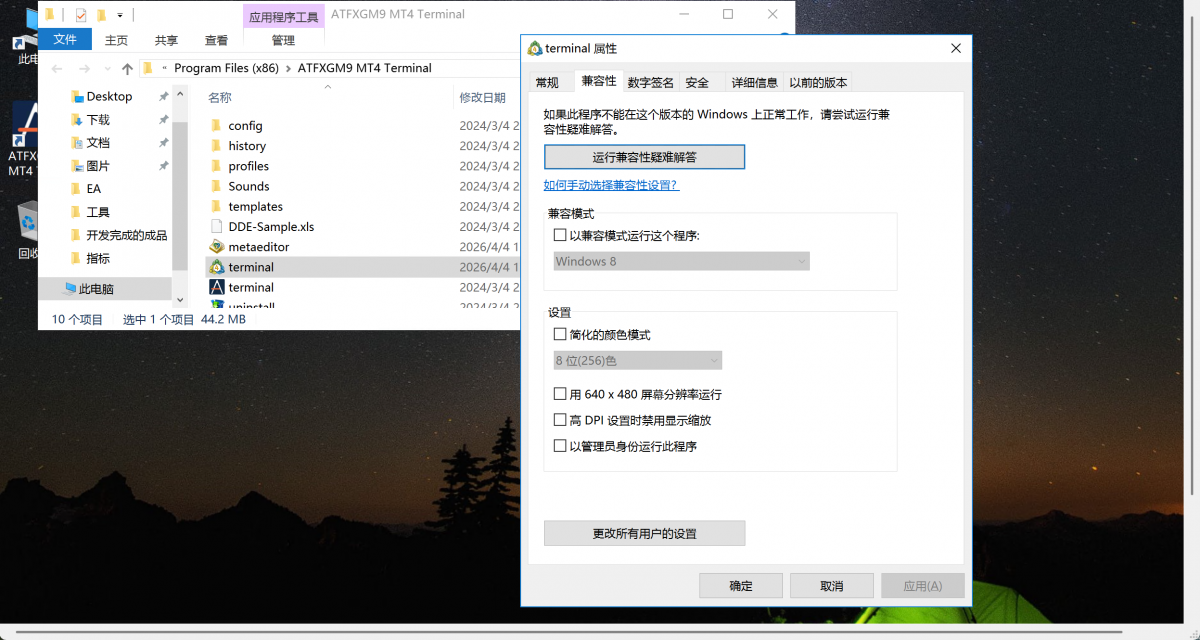Click the 更改所有用户的设置 button
1200x640 pixels.
[645, 533]
